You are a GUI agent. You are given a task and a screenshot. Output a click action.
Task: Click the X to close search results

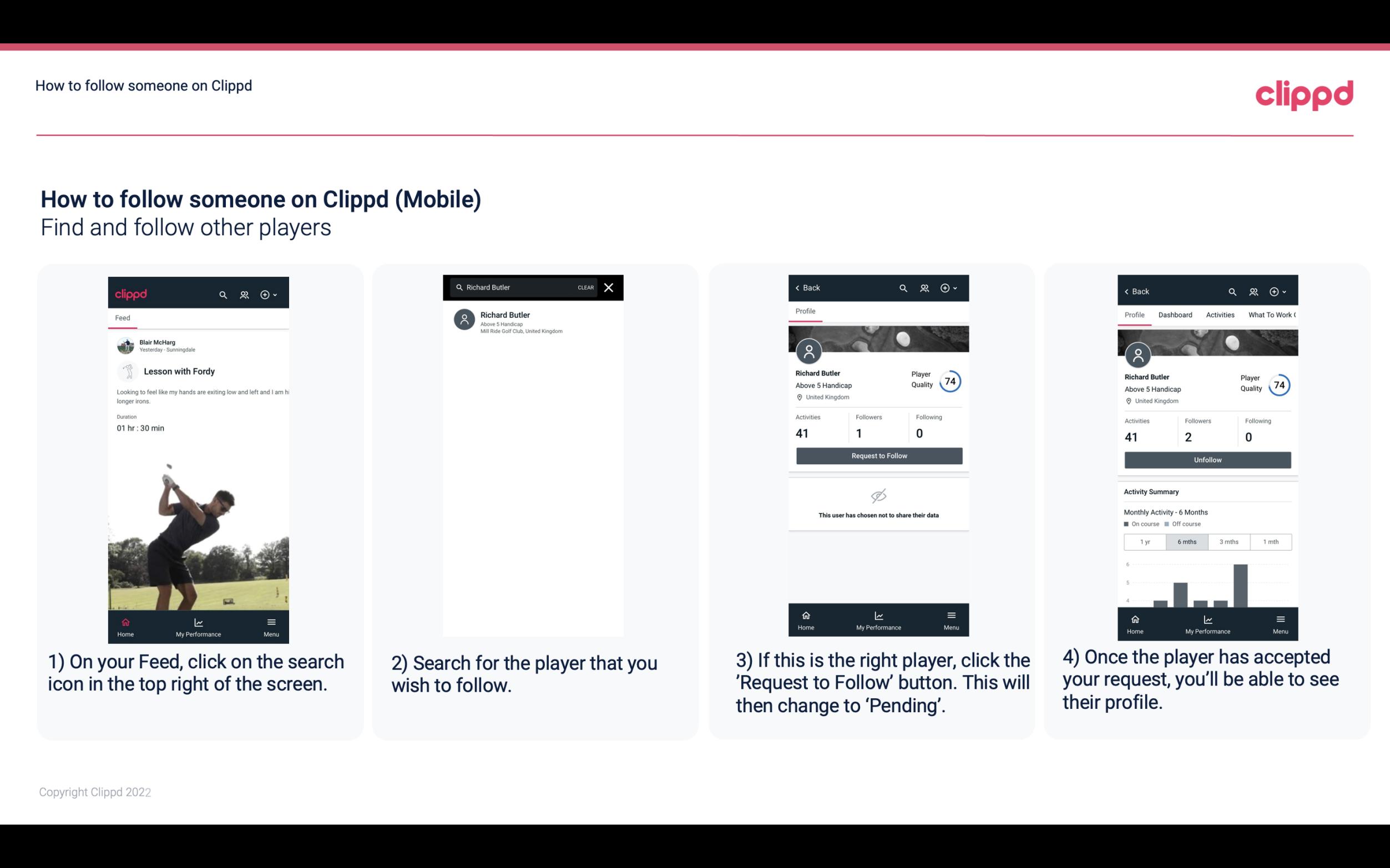click(609, 288)
